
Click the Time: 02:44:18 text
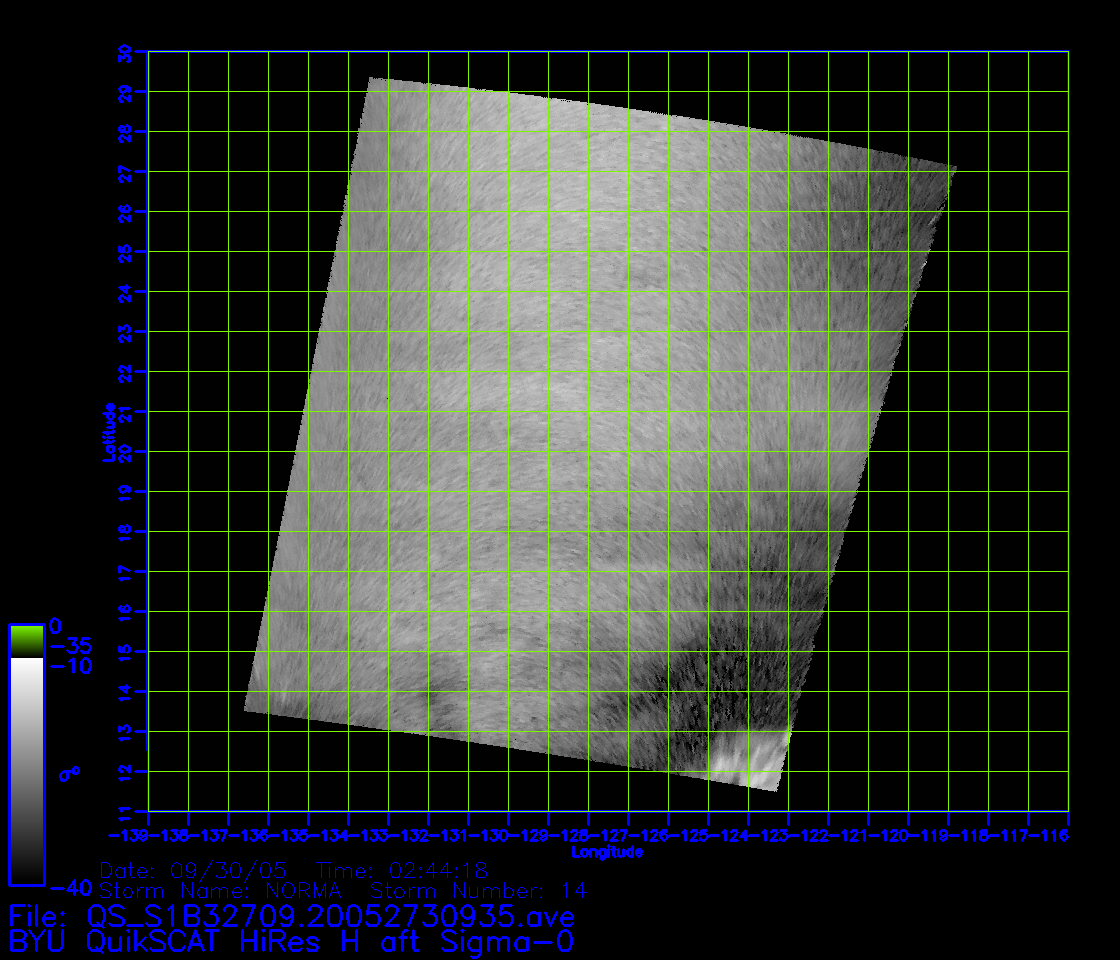tap(401, 870)
